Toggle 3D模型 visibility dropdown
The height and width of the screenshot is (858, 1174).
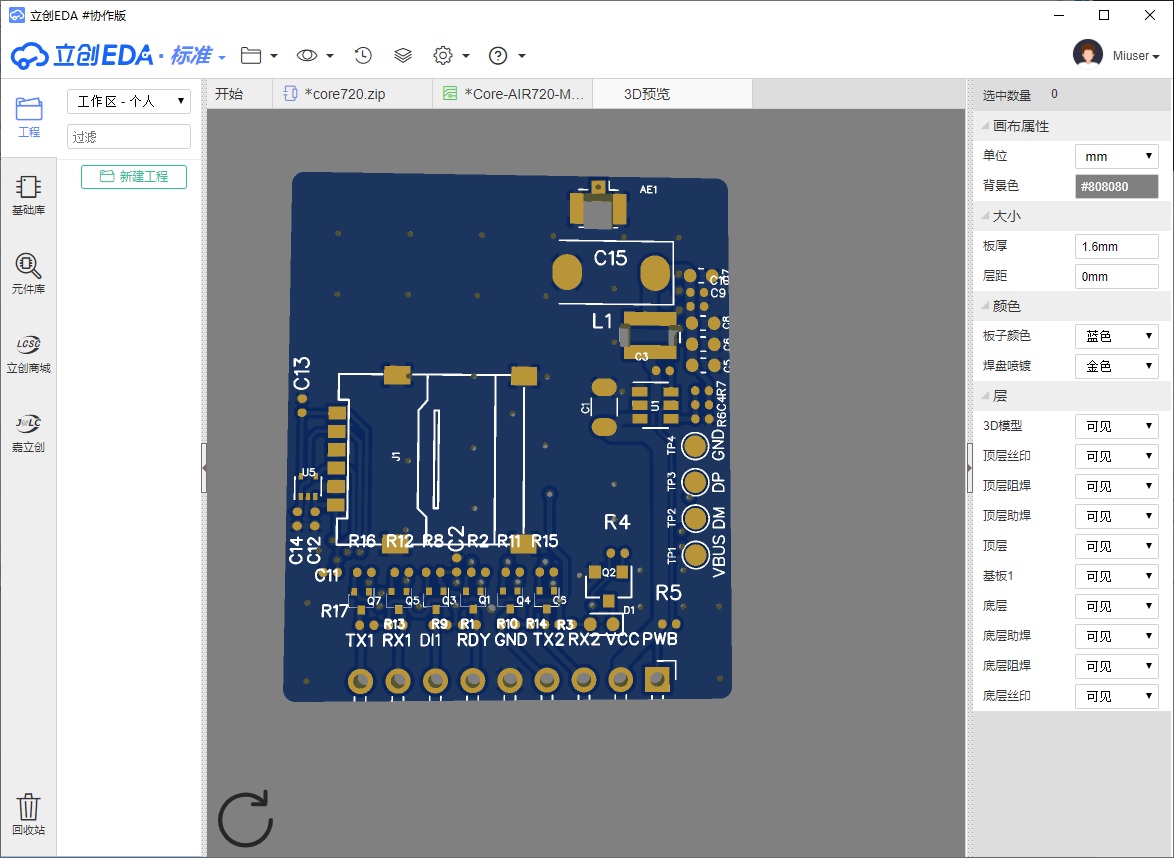pyautogui.click(x=1116, y=426)
